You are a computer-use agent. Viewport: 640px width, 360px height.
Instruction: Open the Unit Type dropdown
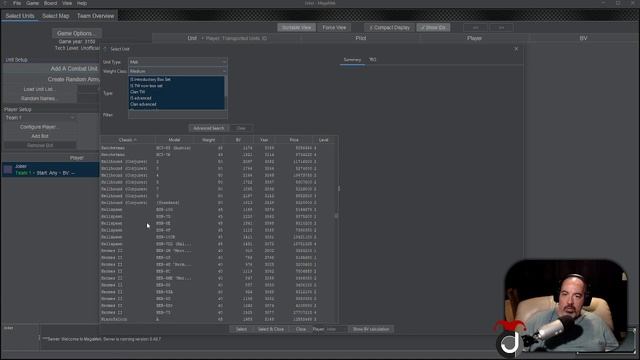[178, 62]
